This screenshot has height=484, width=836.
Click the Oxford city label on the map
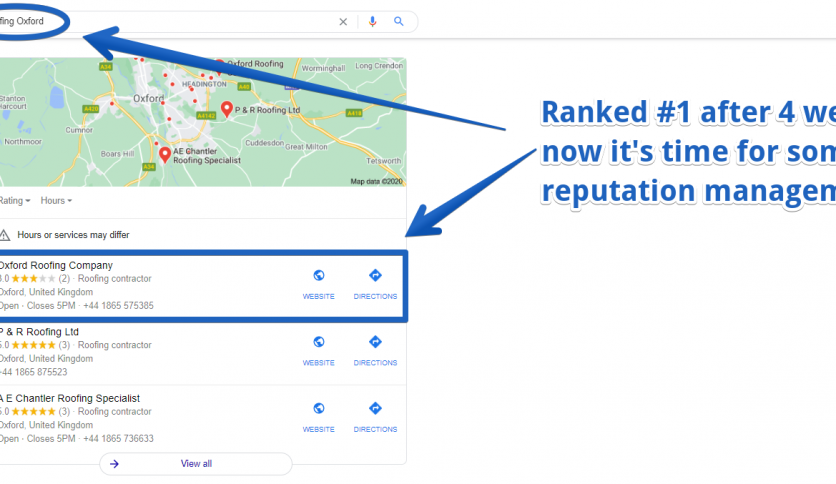pos(148,99)
